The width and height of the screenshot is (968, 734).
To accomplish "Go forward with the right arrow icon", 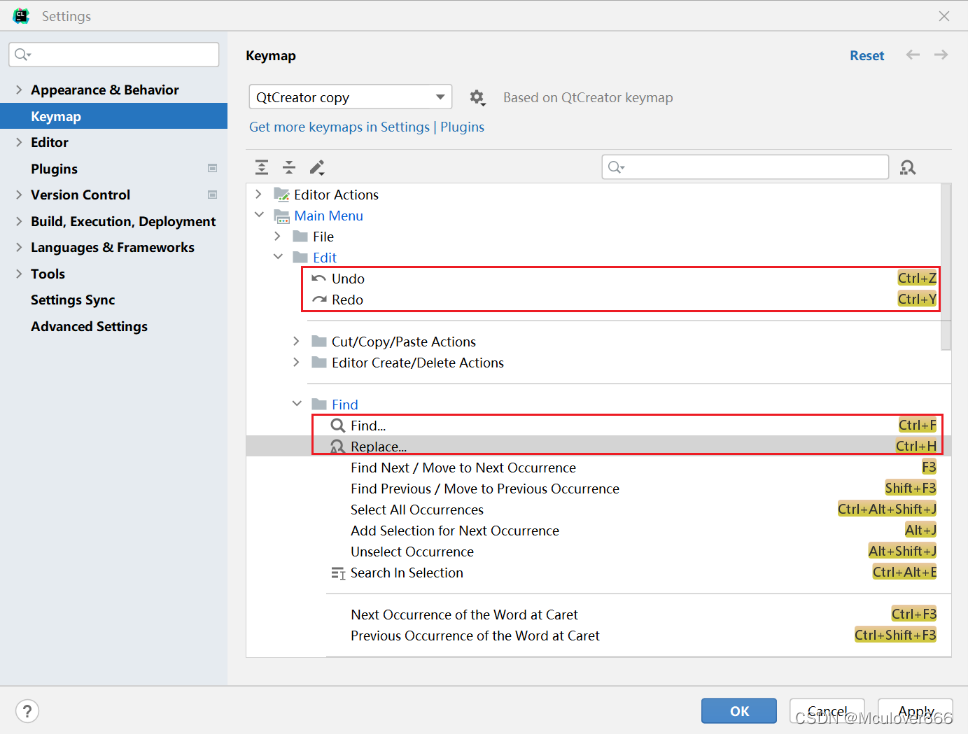I will (x=941, y=55).
